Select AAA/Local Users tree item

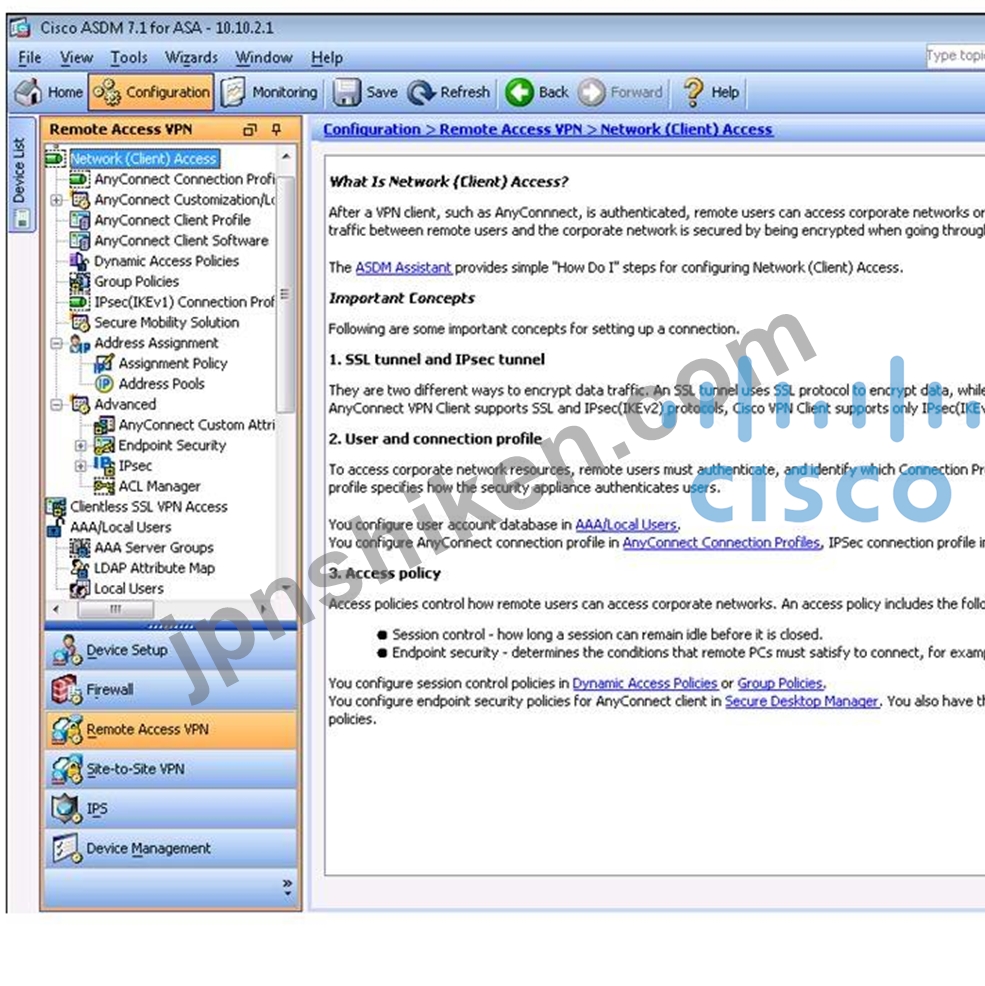[x=121, y=527]
